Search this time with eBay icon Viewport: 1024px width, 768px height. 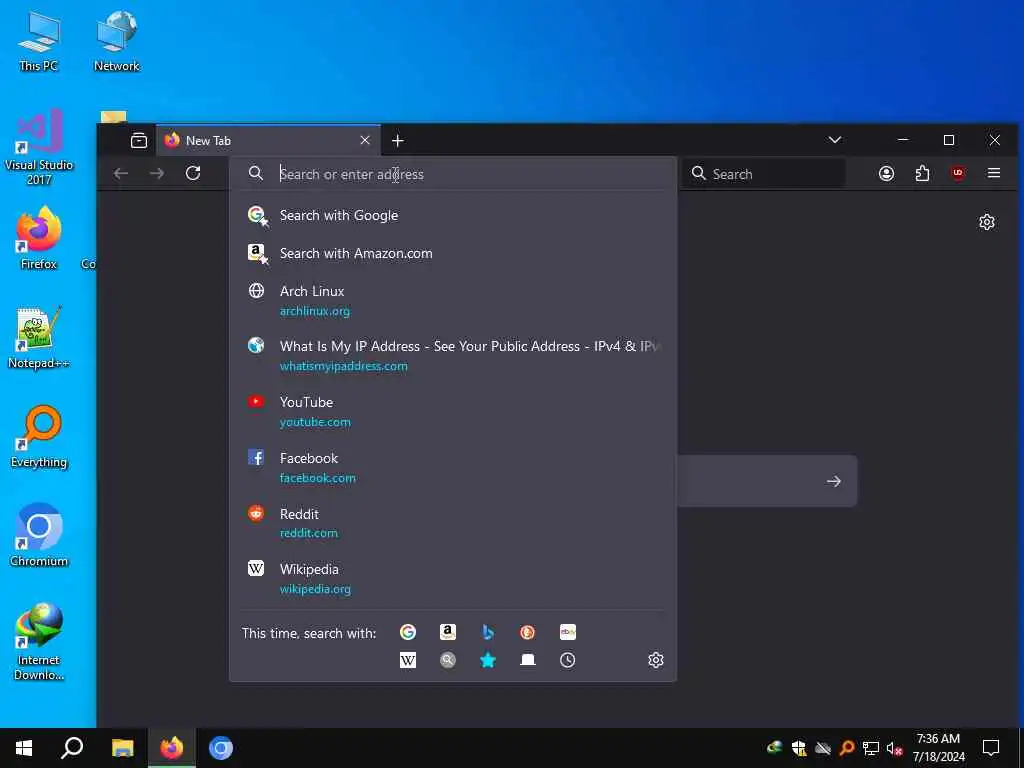click(x=568, y=632)
